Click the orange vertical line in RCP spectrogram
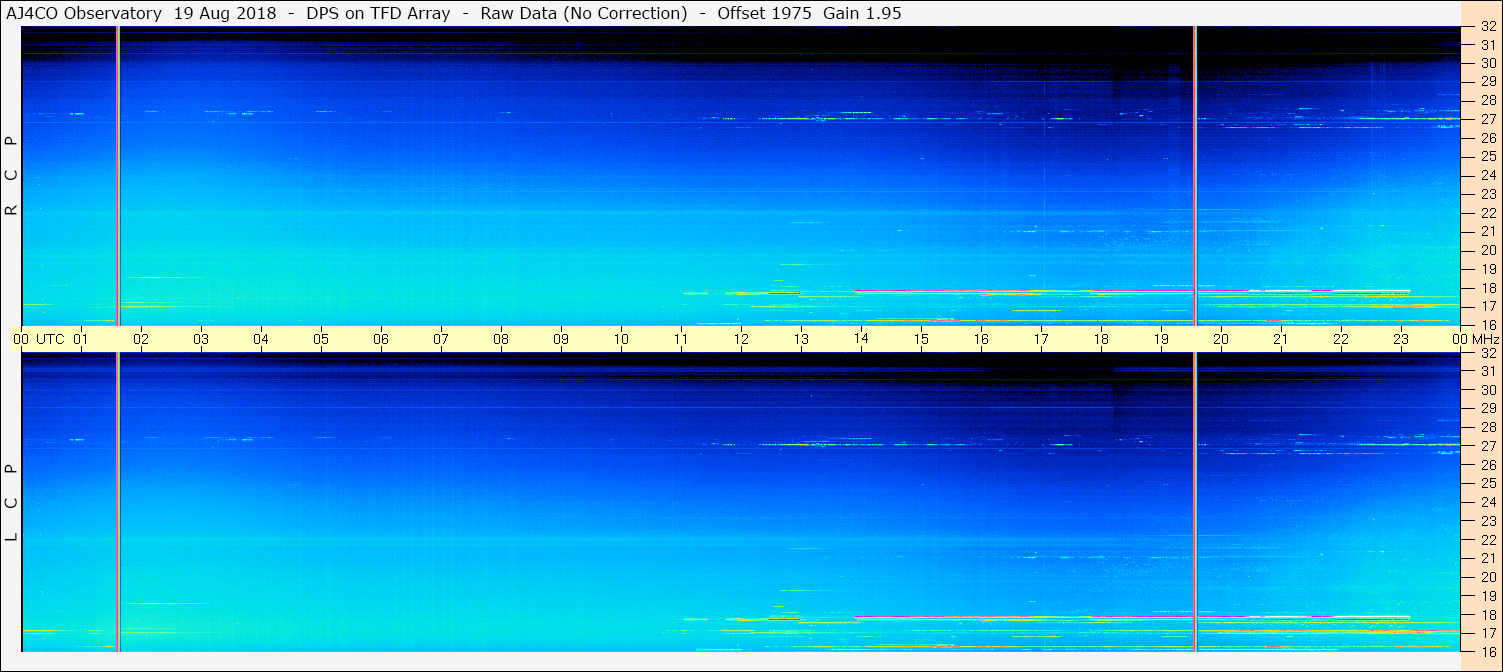 click(118, 175)
